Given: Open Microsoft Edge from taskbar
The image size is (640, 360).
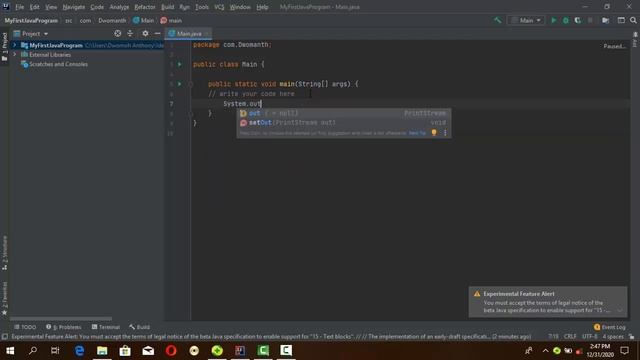Looking at the screenshot, I should pos(79,351).
